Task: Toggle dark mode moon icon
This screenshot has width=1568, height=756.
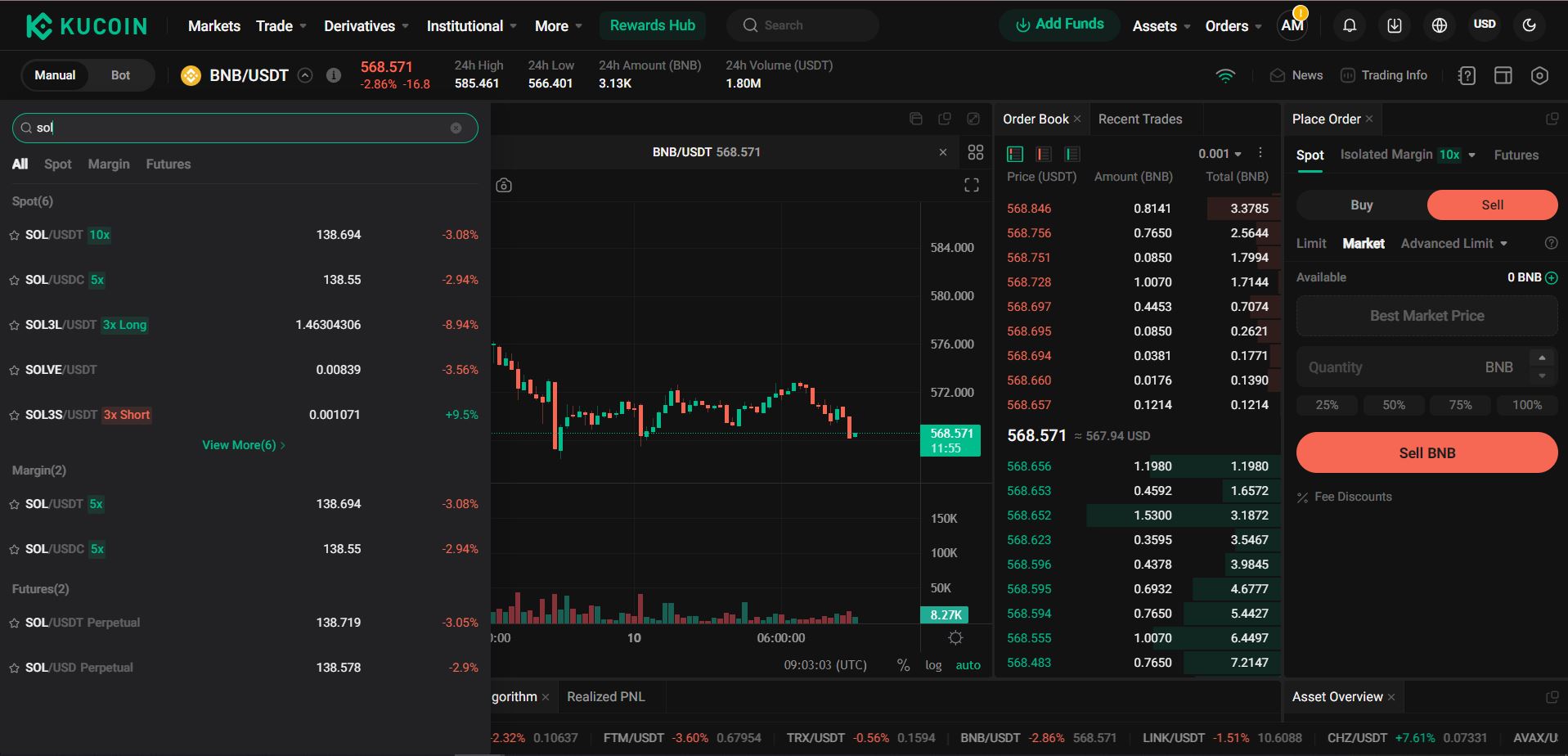Action: (1529, 25)
